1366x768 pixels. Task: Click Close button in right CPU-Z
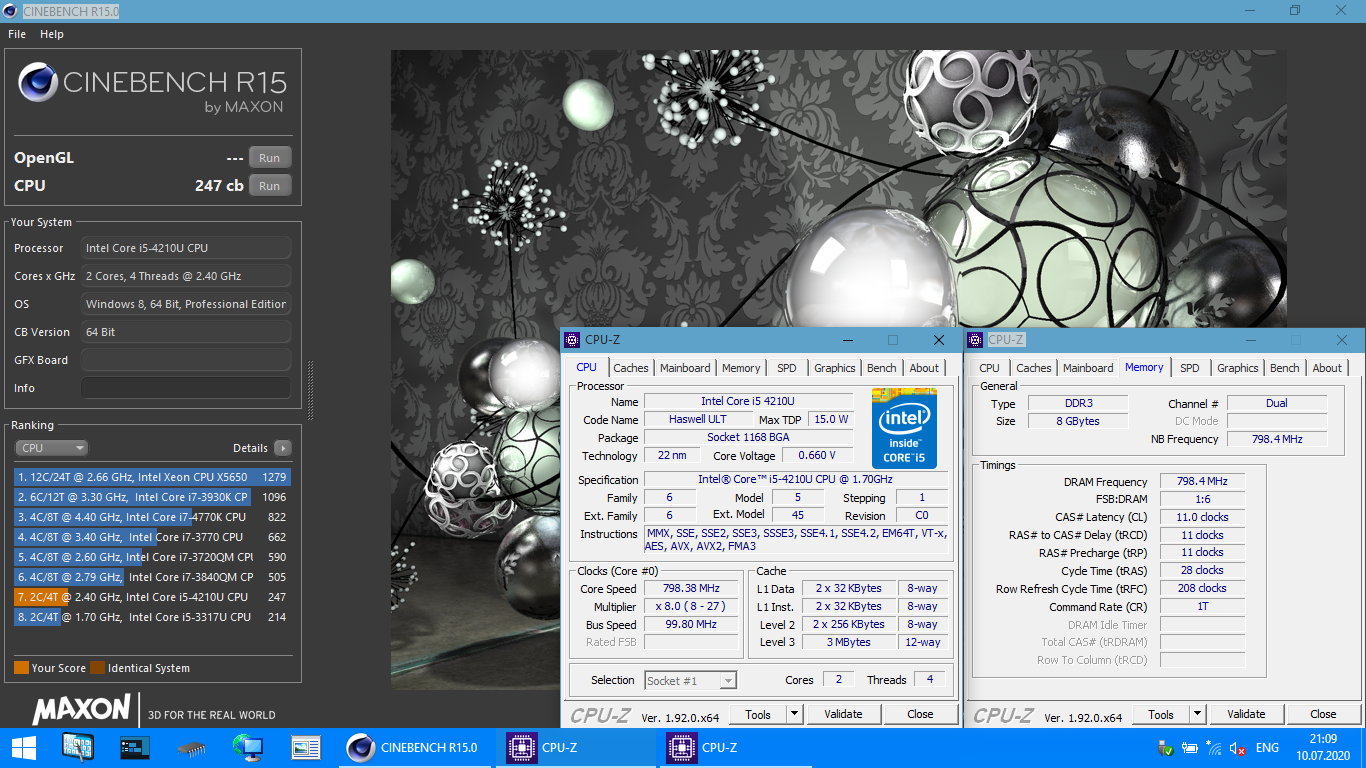point(1323,714)
